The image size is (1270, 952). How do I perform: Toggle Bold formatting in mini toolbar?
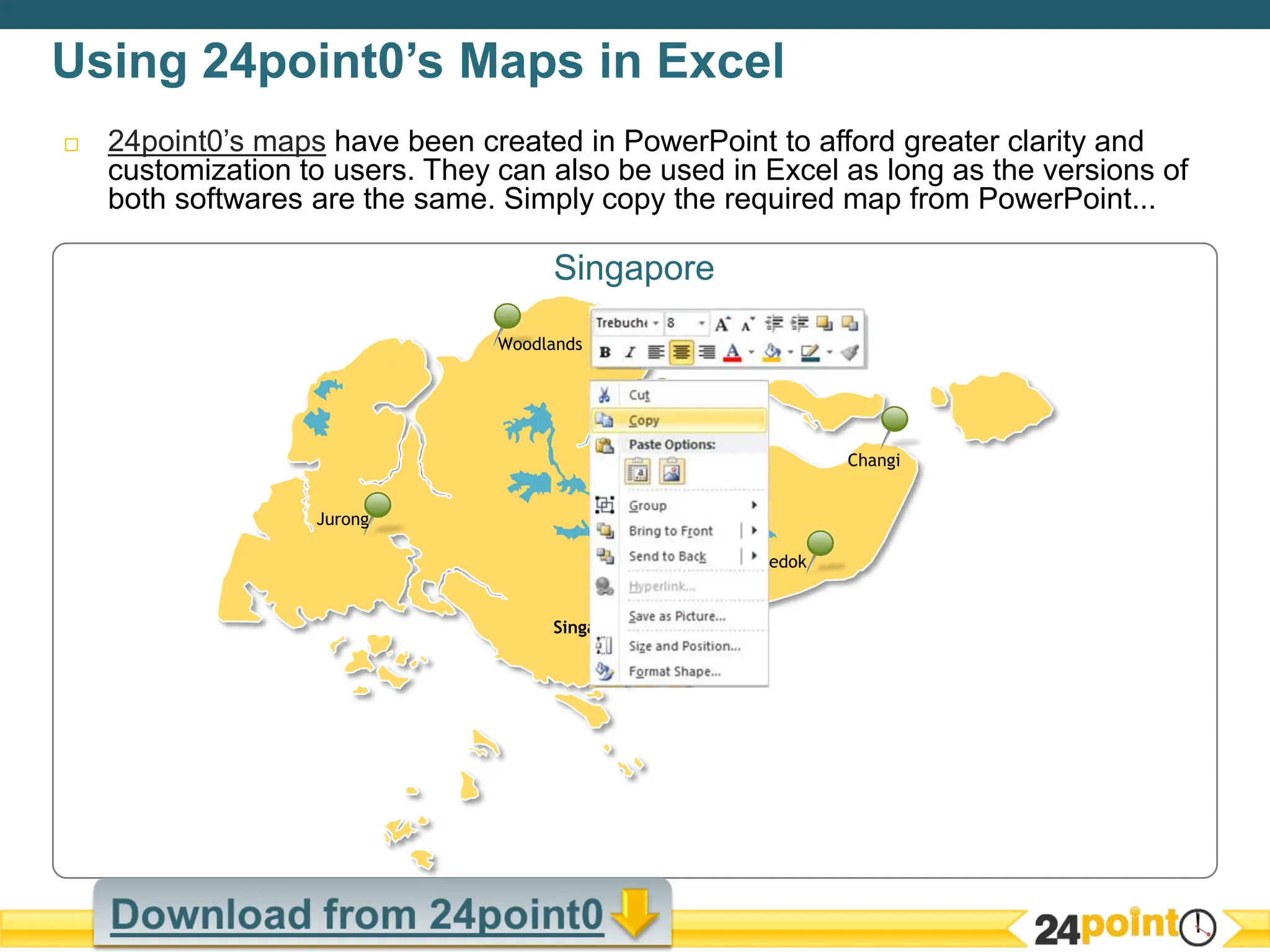click(605, 353)
